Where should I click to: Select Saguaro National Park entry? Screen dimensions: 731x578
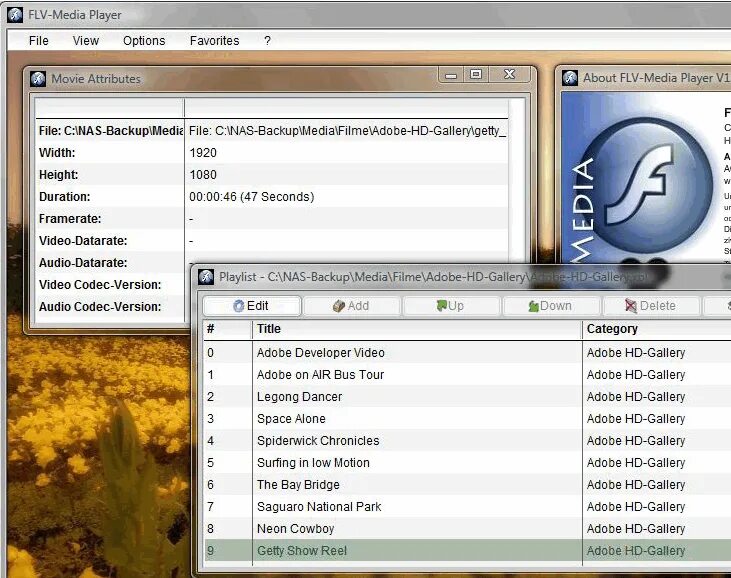click(467, 507)
